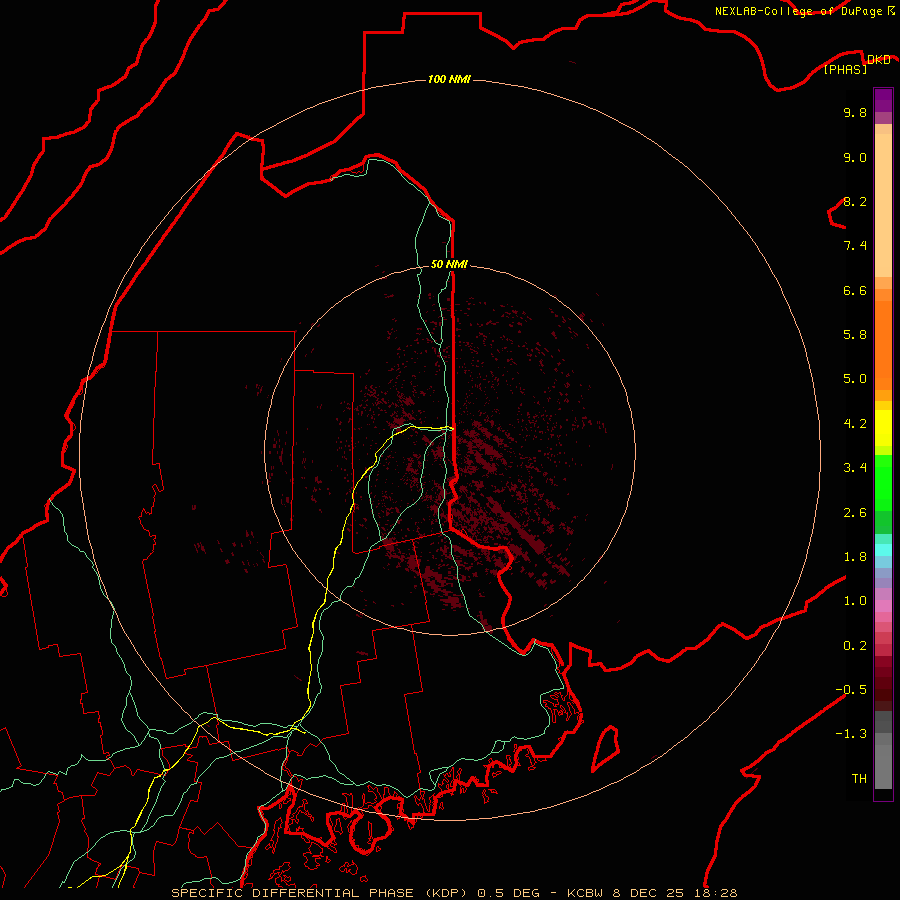Viewport: 900px width, 900px height.
Task: Click the 5.8 label on the color scale
Action: 855,335
